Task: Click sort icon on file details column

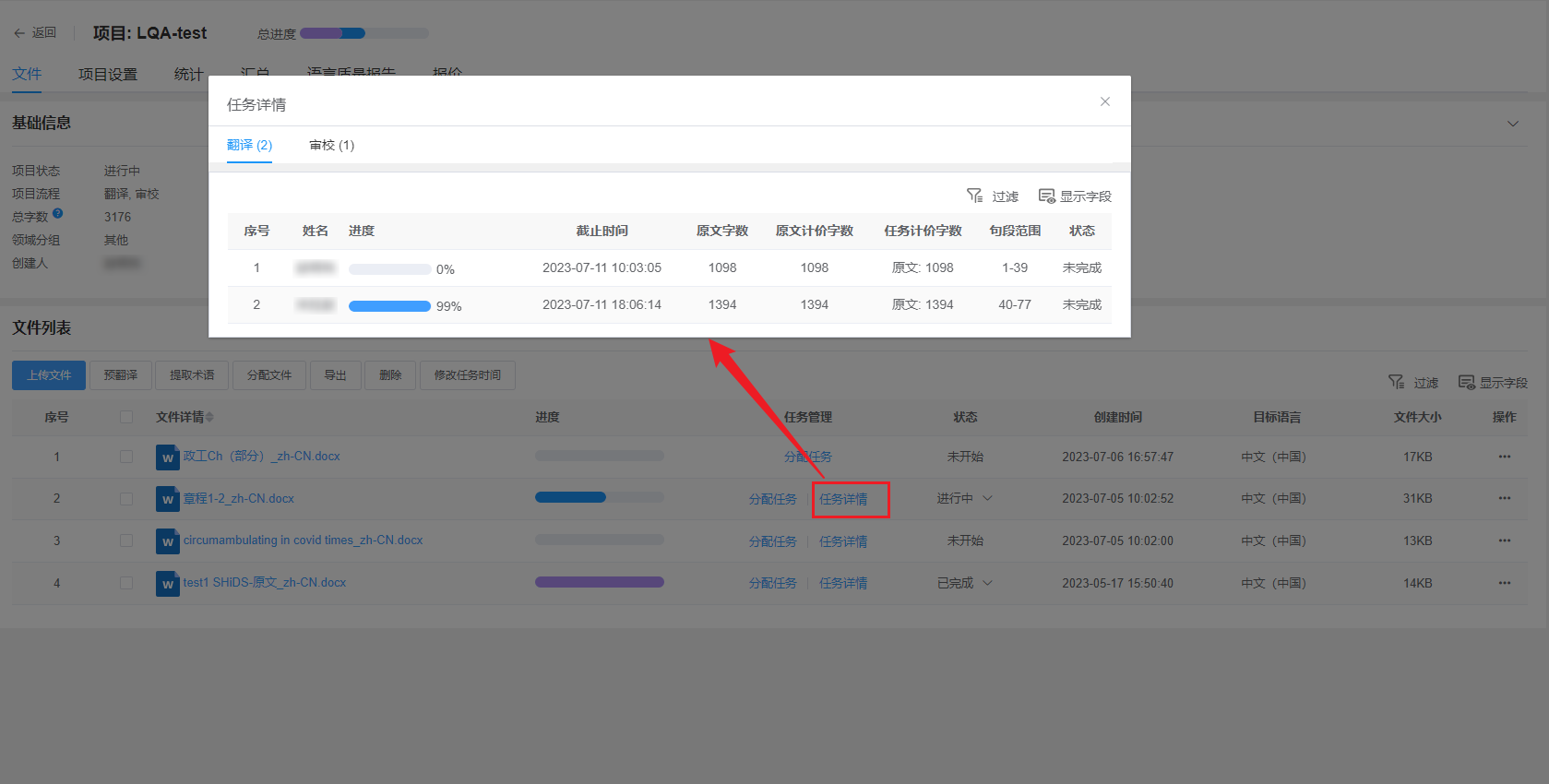Action: tap(209, 418)
